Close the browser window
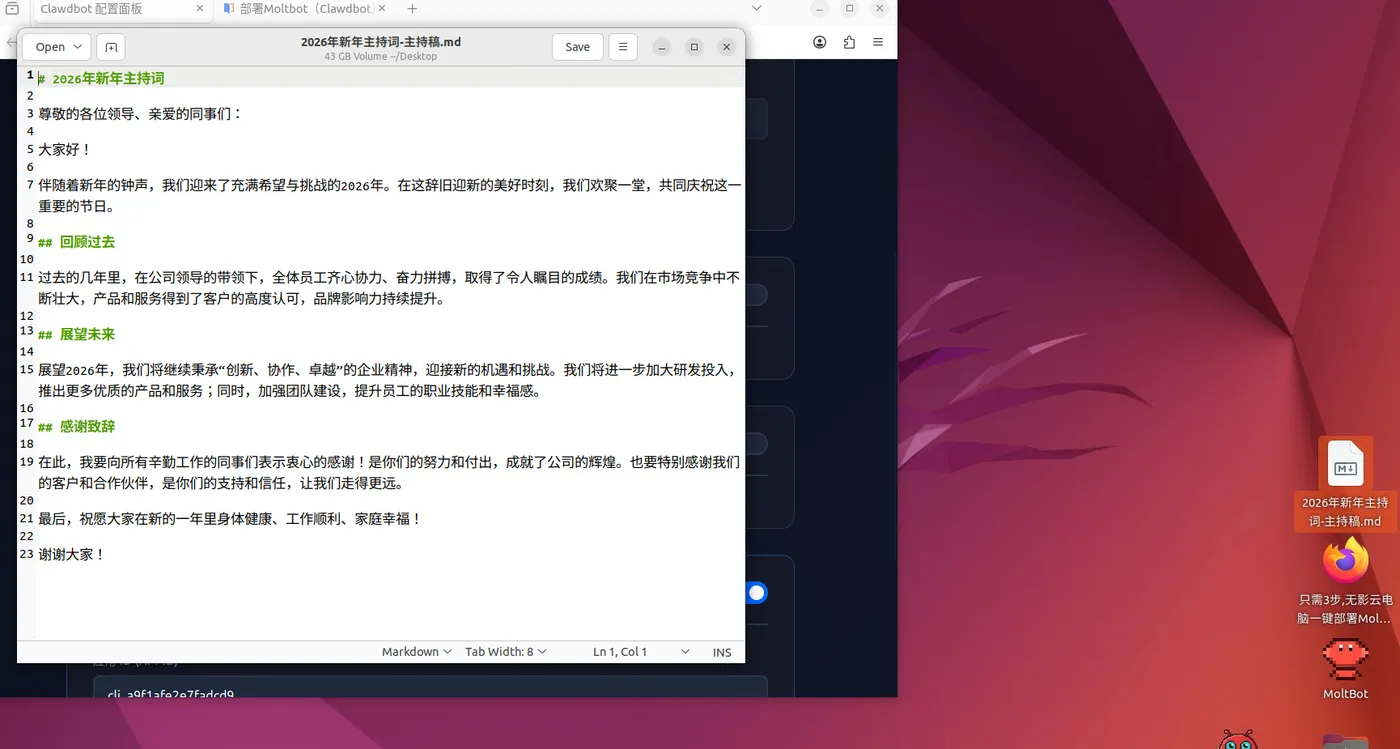Image resolution: width=1400 pixels, height=749 pixels. (x=880, y=9)
